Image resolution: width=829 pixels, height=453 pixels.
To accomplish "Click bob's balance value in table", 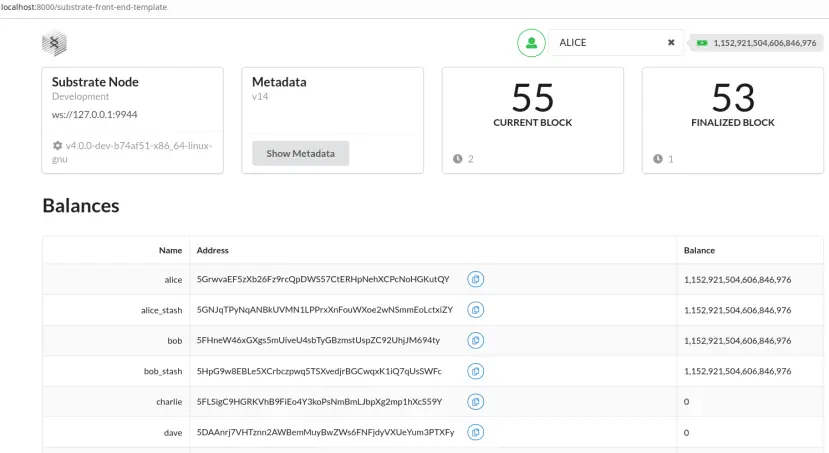I will pyautogui.click(x=738, y=341).
